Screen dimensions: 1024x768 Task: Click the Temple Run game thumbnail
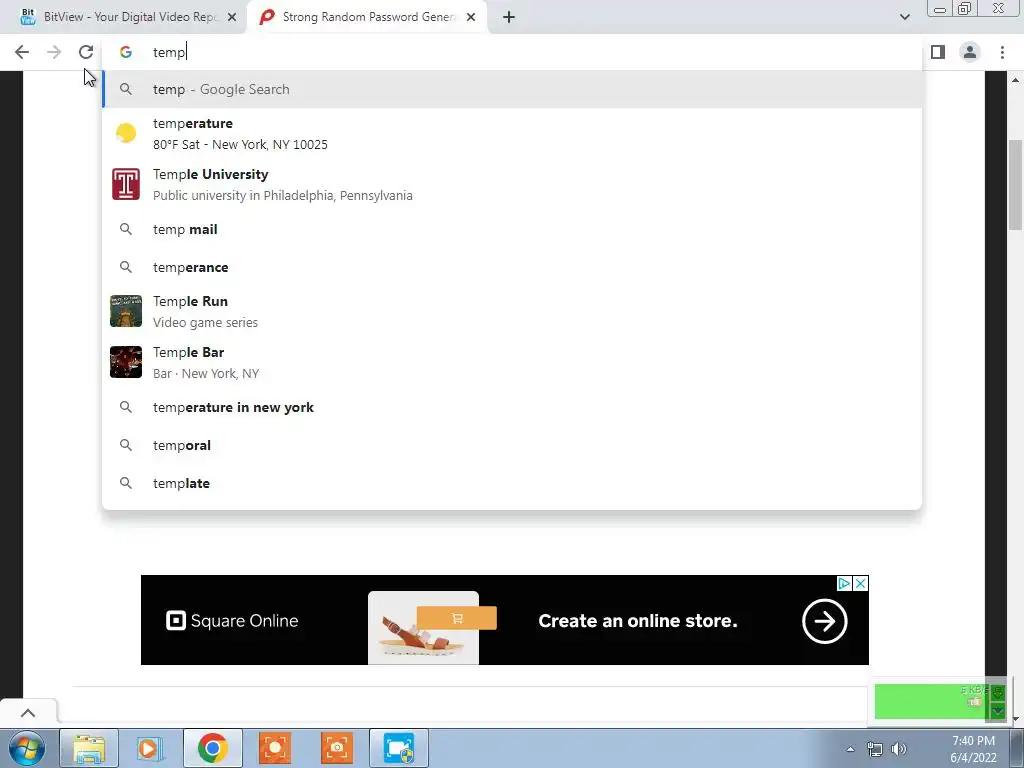[125, 311]
